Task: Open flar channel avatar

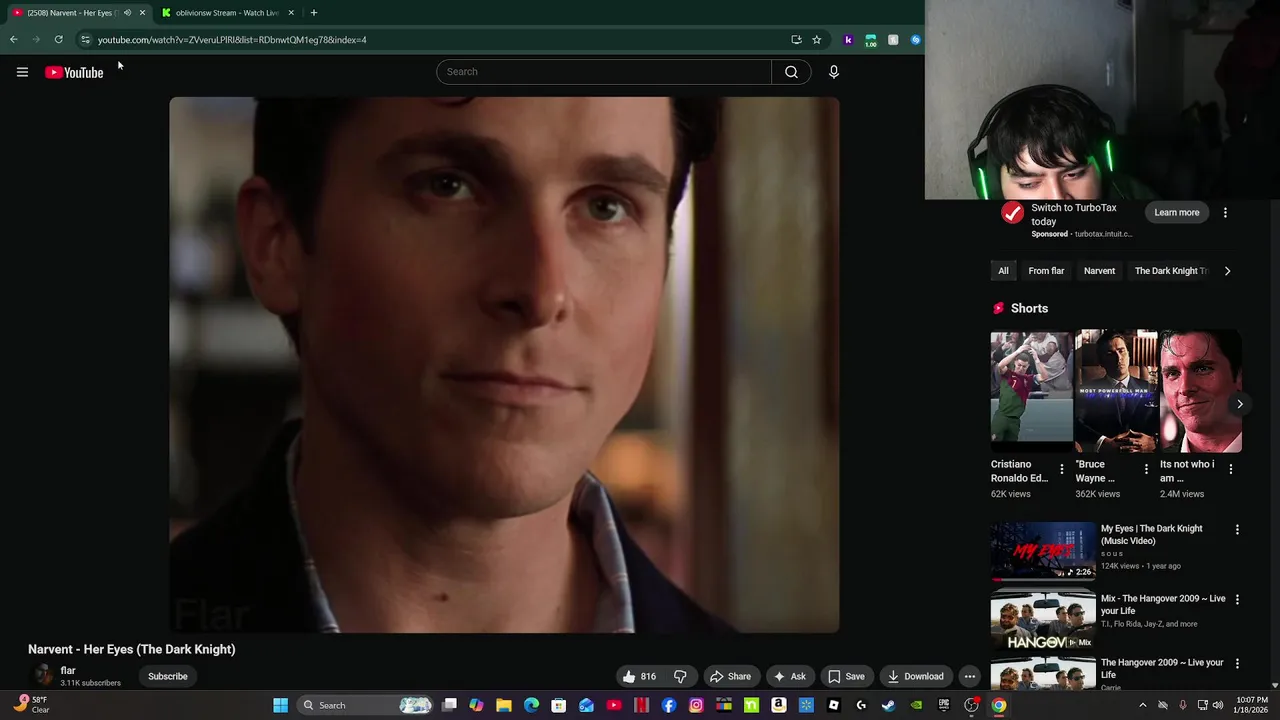Action: pyautogui.click(x=43, y=676)
